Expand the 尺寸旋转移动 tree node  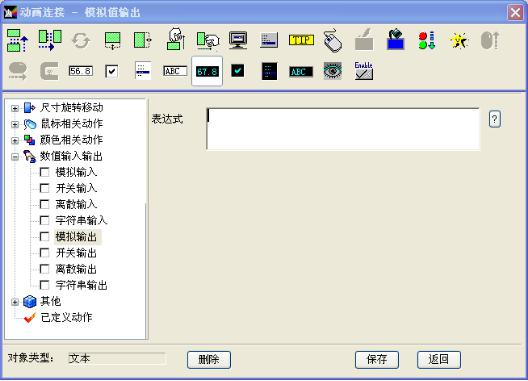[14, 108]
